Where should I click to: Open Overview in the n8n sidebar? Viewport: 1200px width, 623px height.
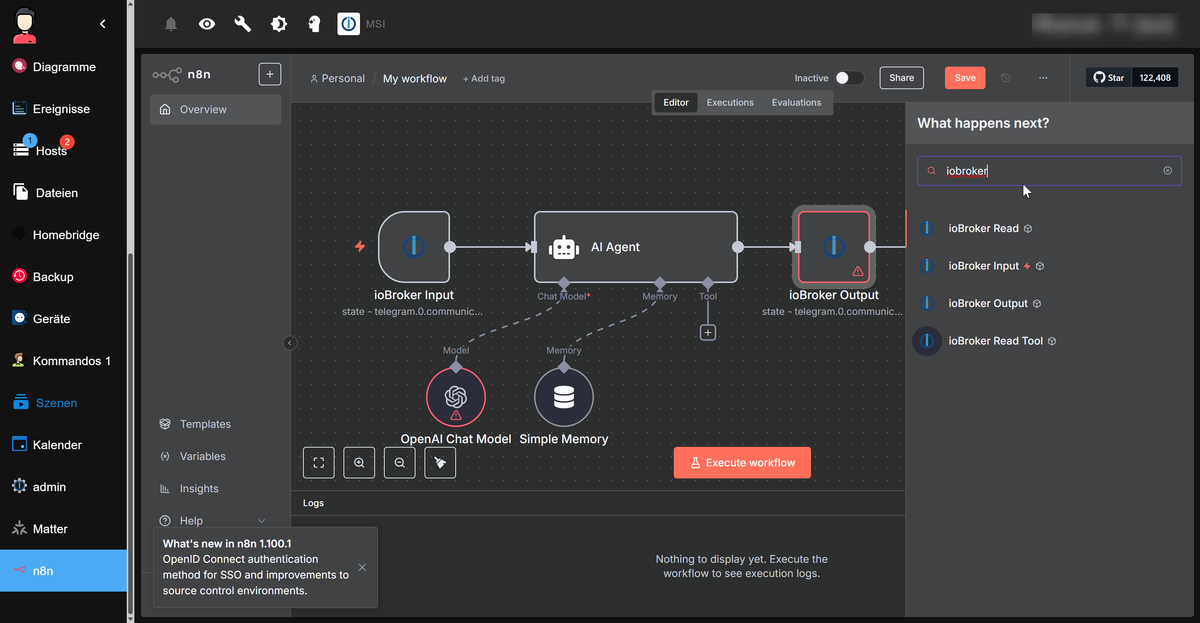coord(215,110)
